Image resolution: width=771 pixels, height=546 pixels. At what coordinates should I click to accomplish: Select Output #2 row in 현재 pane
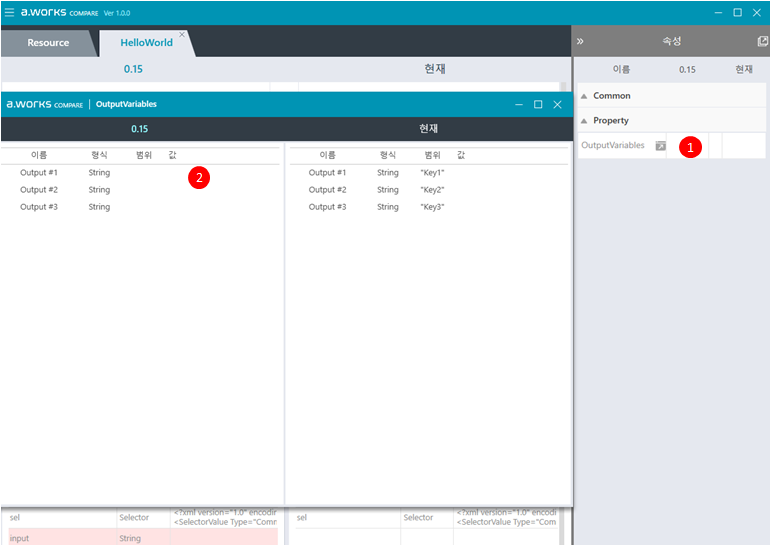tap(328, 190)
